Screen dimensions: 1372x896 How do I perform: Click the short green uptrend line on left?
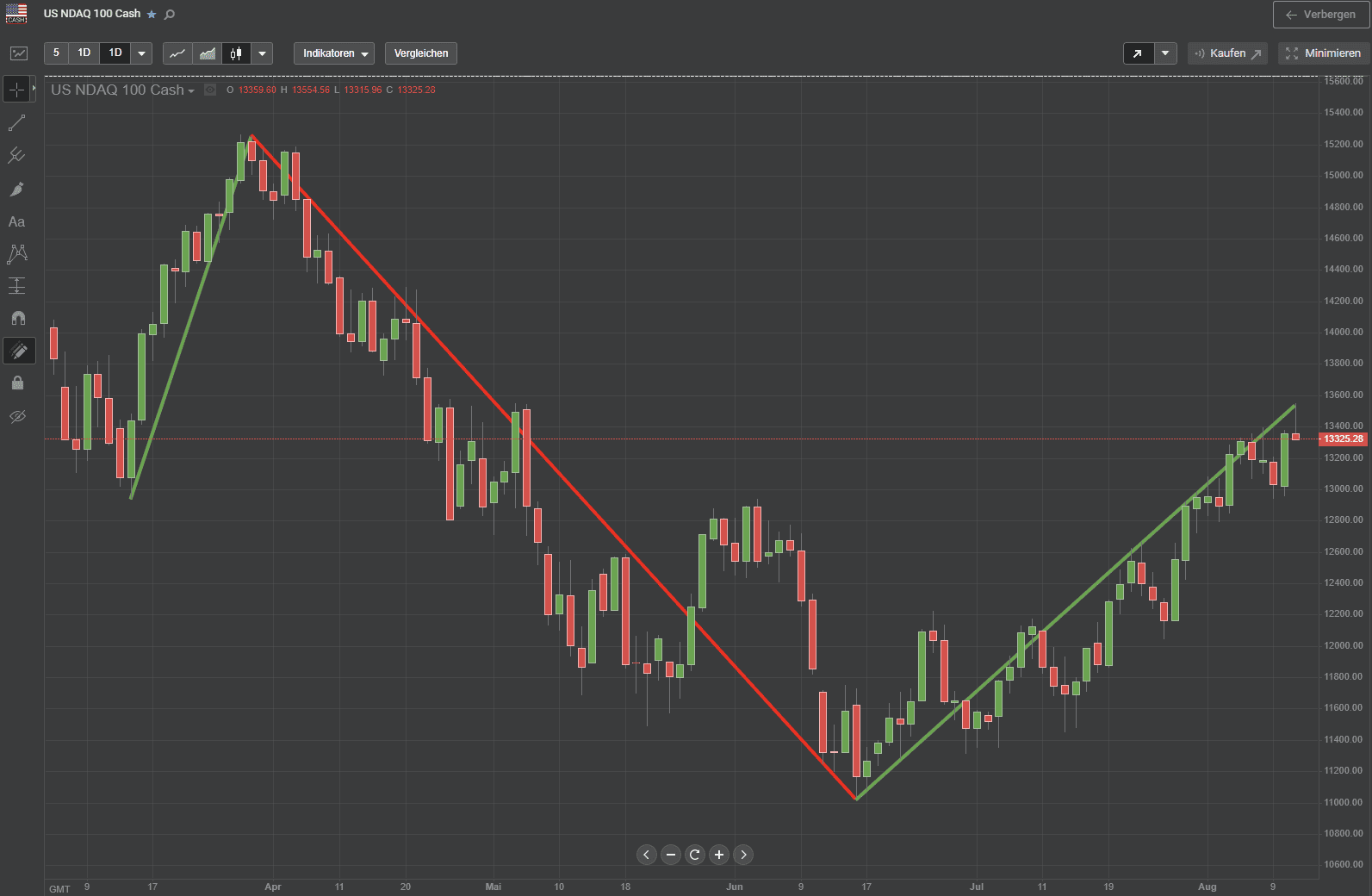[190, 317]
